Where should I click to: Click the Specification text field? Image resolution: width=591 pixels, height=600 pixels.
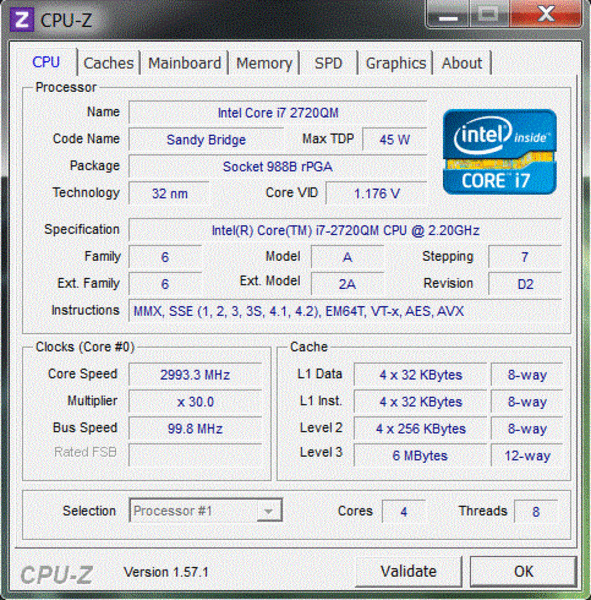tap(345, 230)
